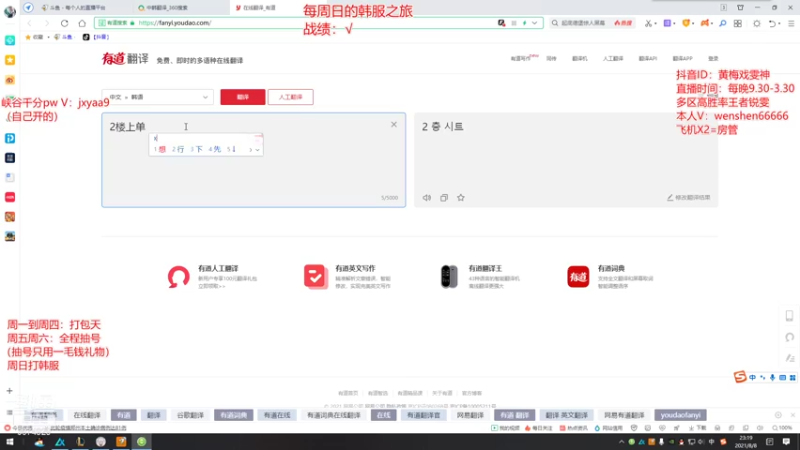Click the browser address bar URL
Viewport: 800px width, 450px height.
pos(175,23)
